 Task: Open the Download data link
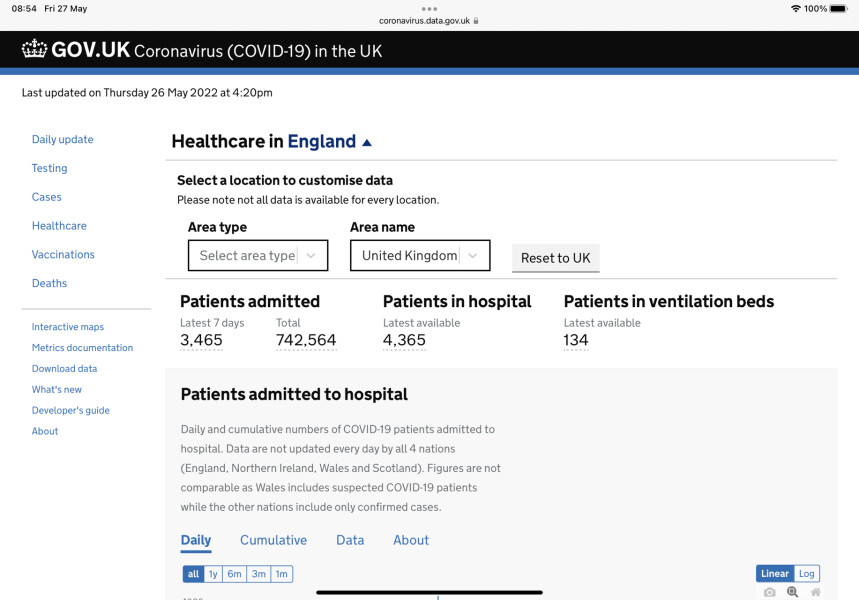coord(64,369)
